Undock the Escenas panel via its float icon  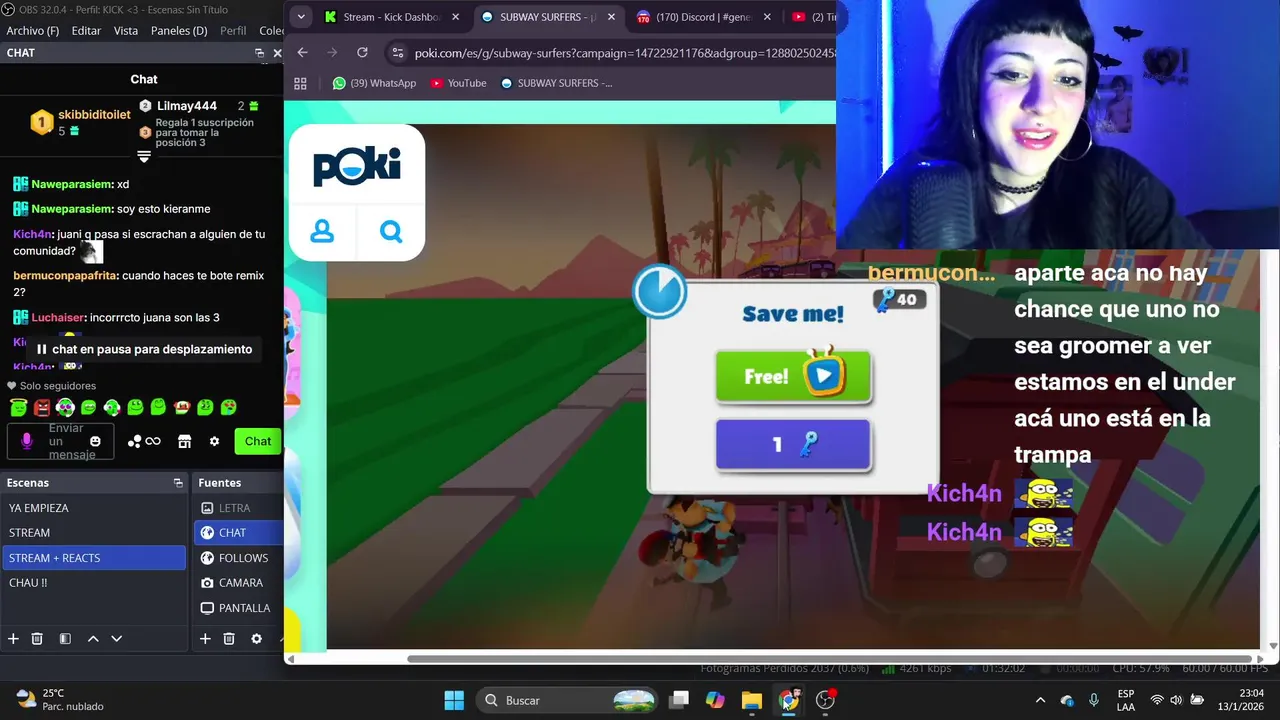[178, 482]
